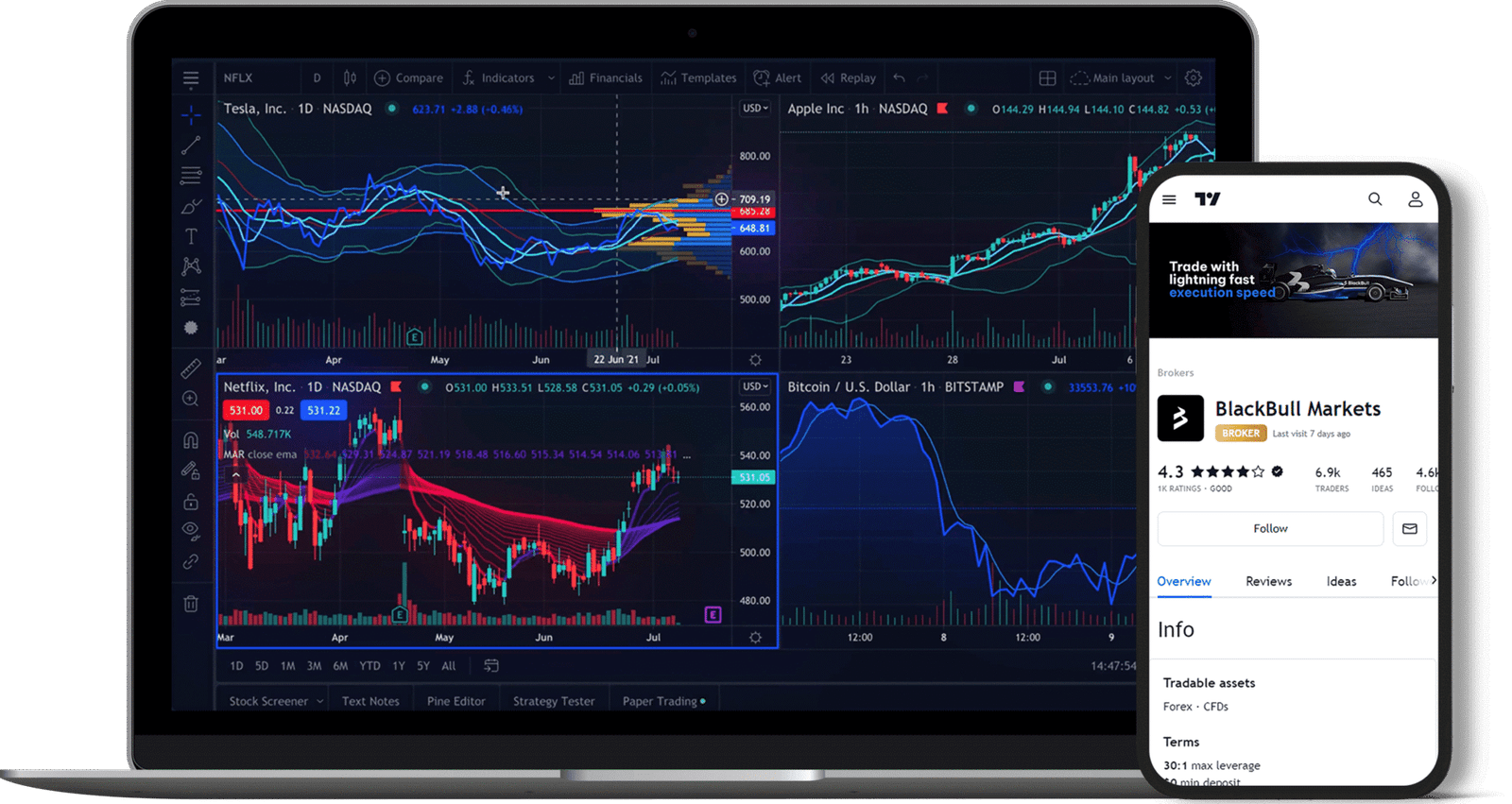Select the YTD date range
Image resolution: width=1512 pixels, height=804 pixels.
point(369,666)
